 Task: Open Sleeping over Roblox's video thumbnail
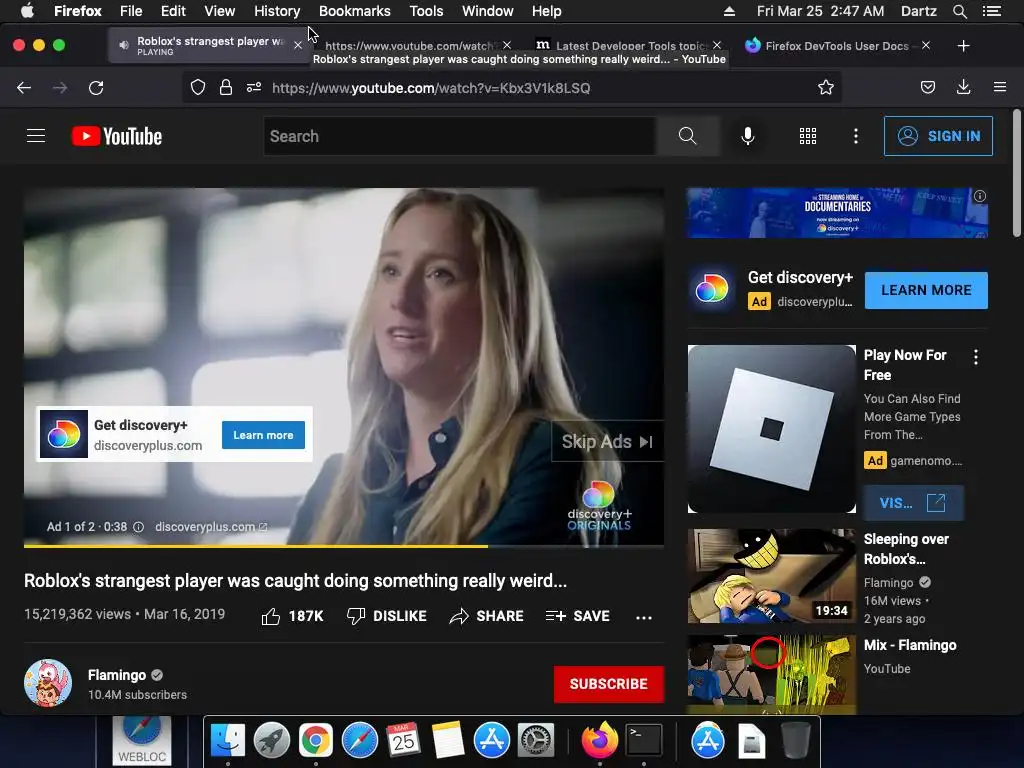(771, 576)
